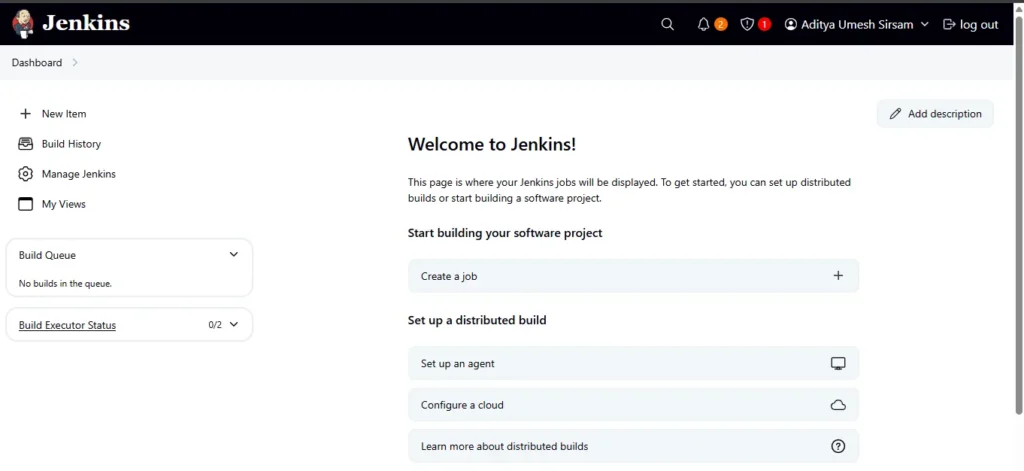Click the log out link
Screen dimensions: 1024x471
[x=970, y=24]
